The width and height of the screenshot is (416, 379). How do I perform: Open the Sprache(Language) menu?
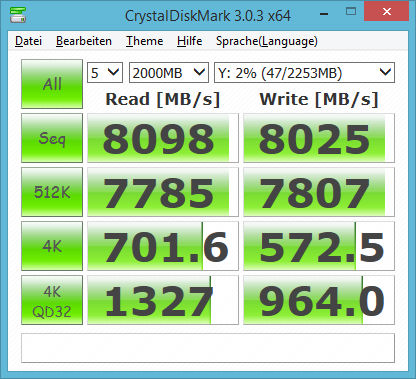tap(267, 41)
